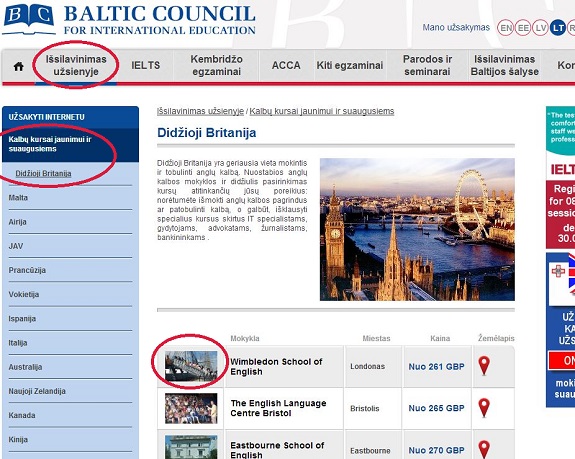Click the Žemėlapis column header
The width and height of the screenshot is (575, 459).
tap(496, 338)
